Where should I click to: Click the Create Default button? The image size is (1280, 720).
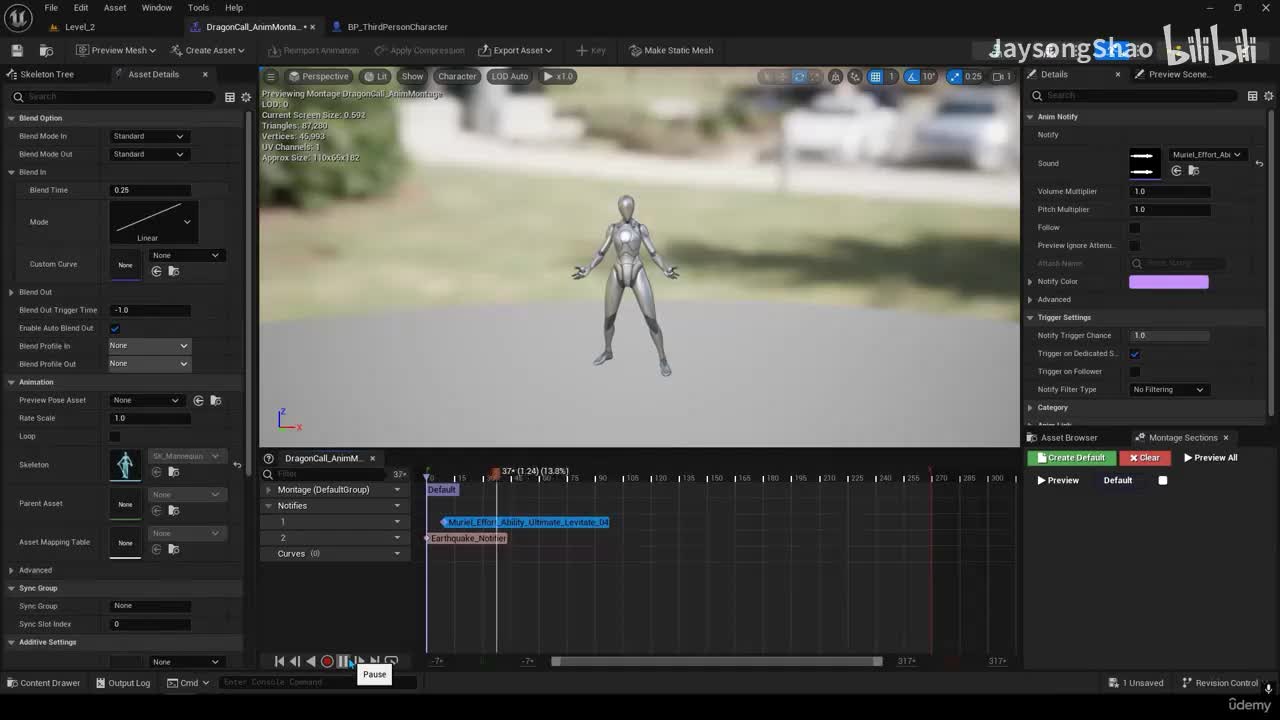pos(1071,458)
